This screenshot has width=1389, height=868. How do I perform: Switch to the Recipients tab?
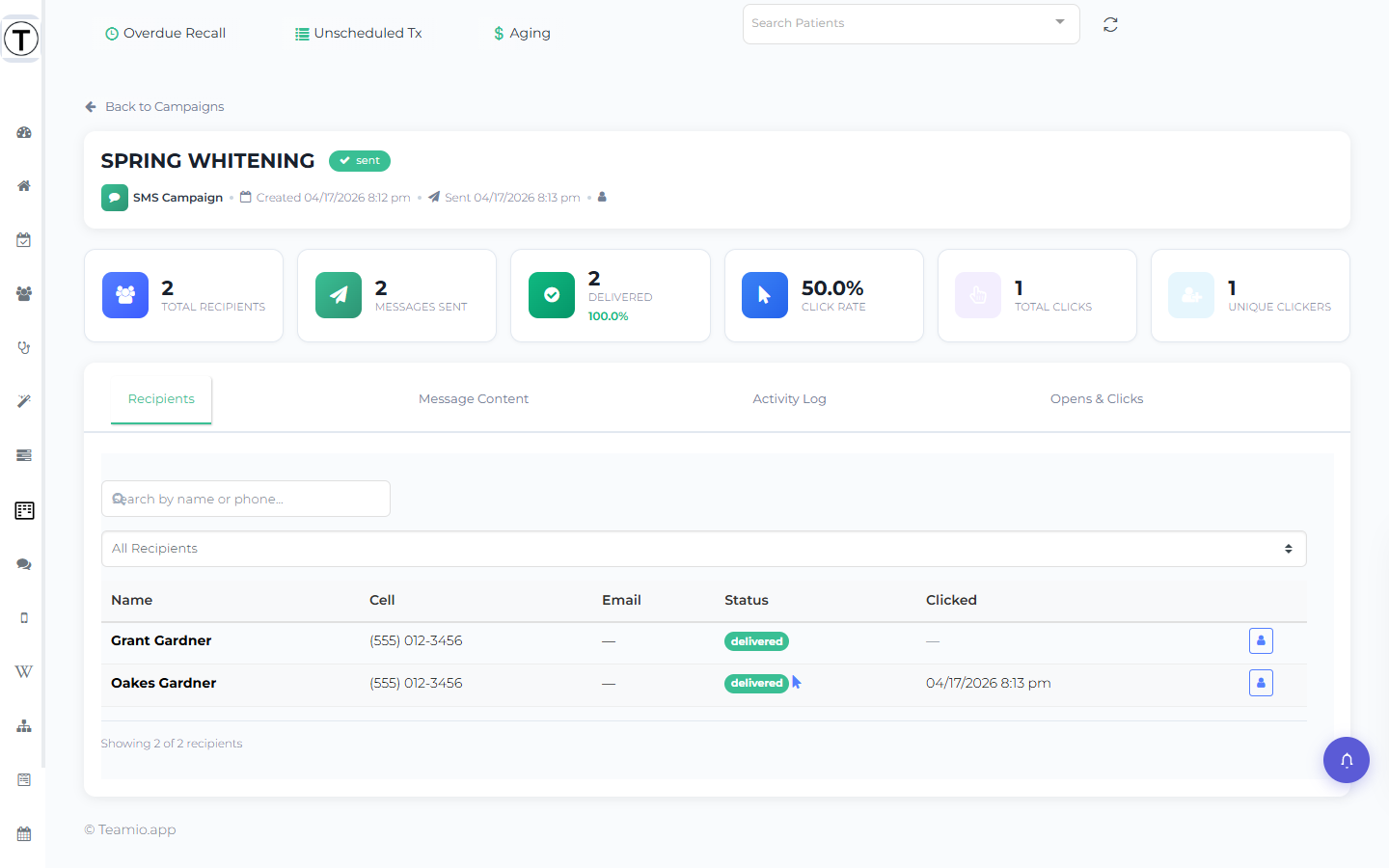coord(161,399)
